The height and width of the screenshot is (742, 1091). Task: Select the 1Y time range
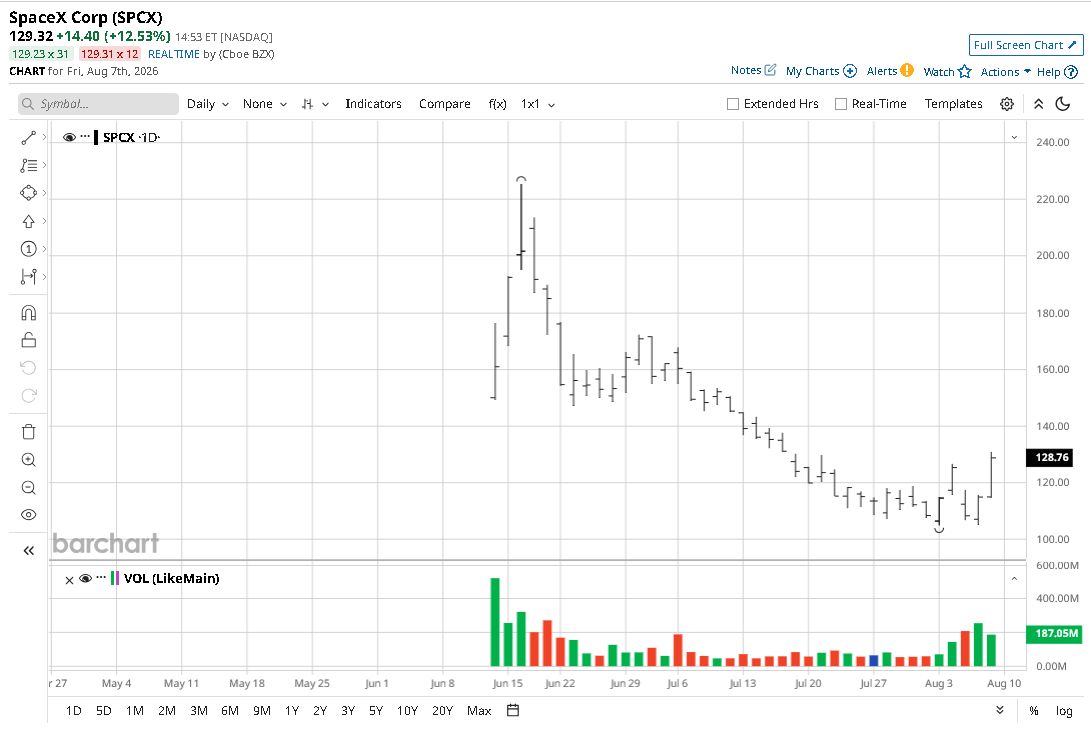click(292, 711)
